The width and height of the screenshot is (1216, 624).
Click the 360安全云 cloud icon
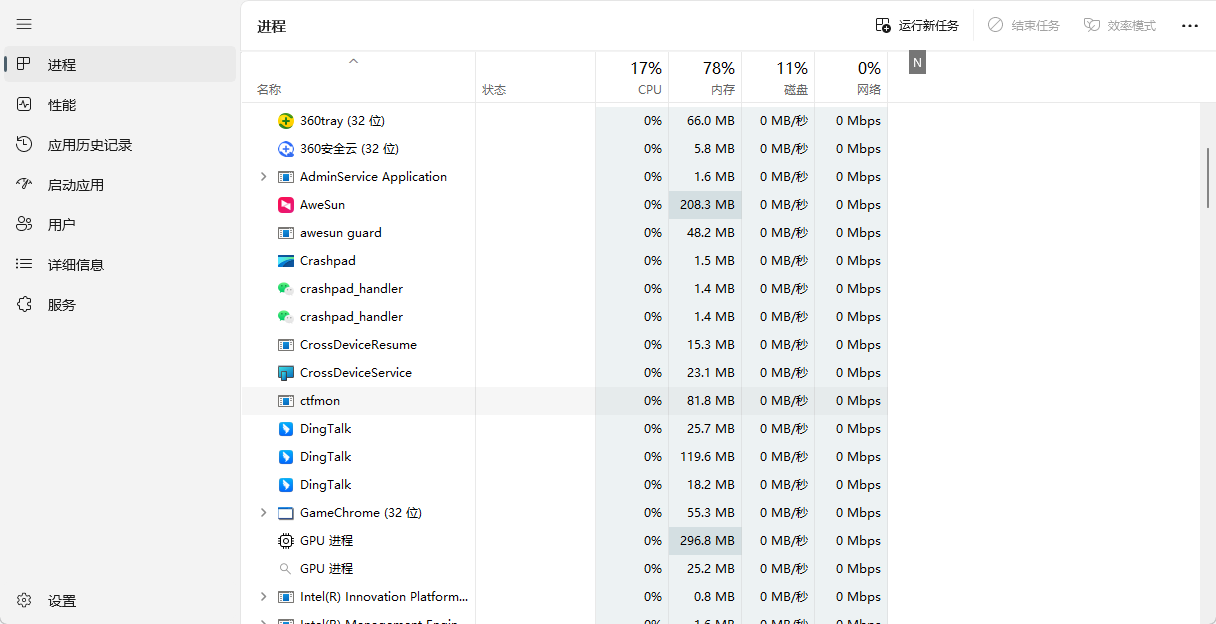tap(285, 149)
